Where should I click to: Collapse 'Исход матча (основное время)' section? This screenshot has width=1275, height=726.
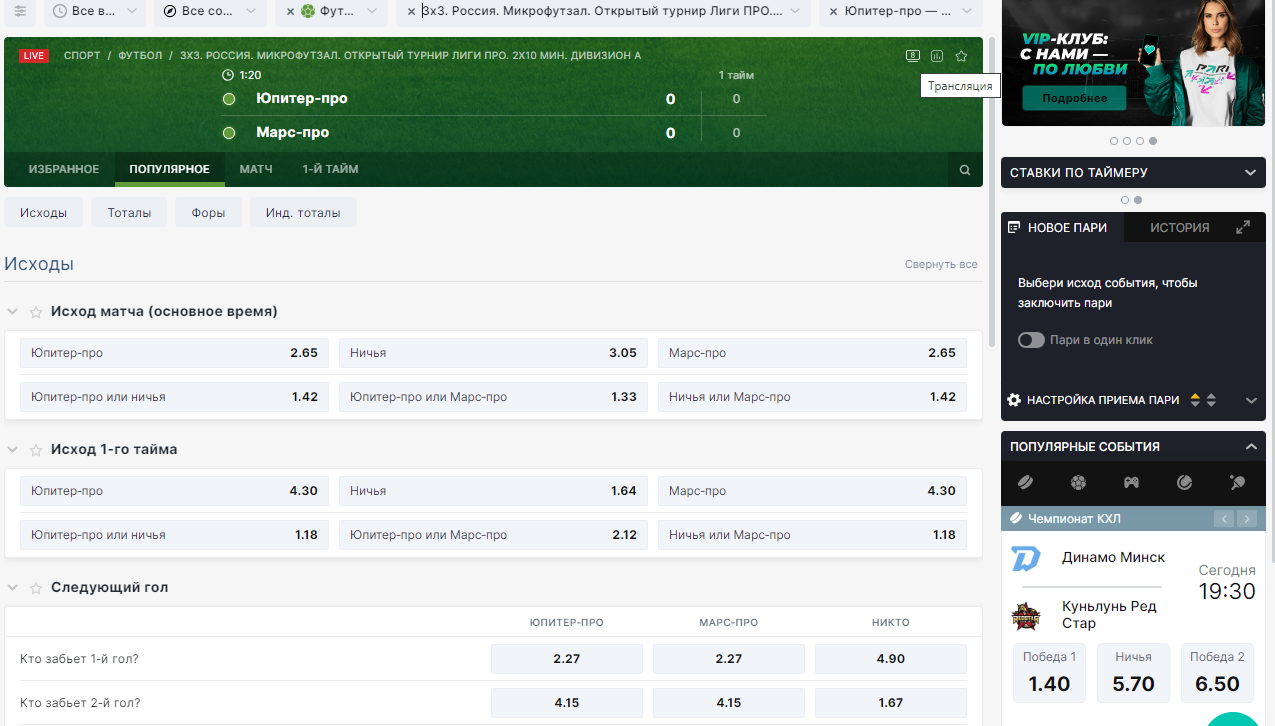13,312
